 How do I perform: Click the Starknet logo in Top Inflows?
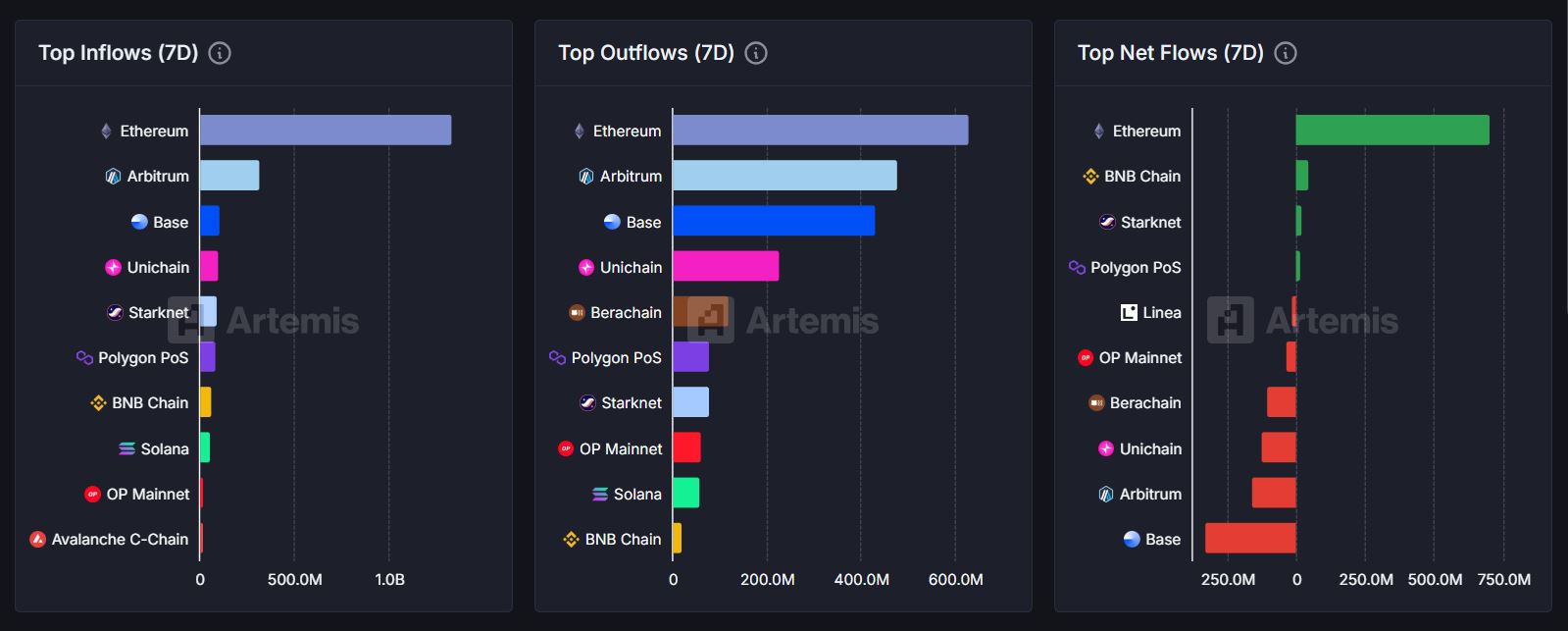115,312
